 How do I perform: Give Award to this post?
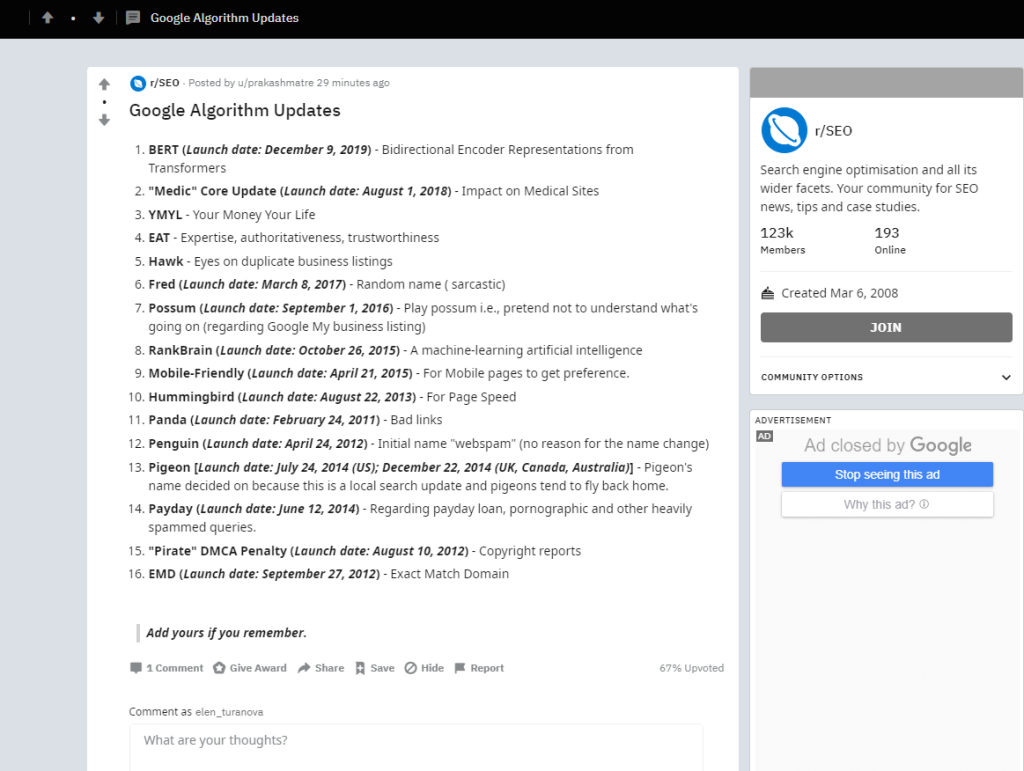click(250, 668)
